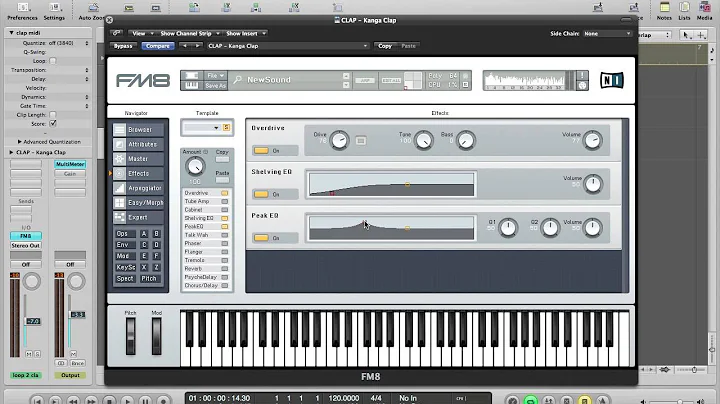Click the Preferences toolbar icon
The image size is (720, 404).
point(22,7)
